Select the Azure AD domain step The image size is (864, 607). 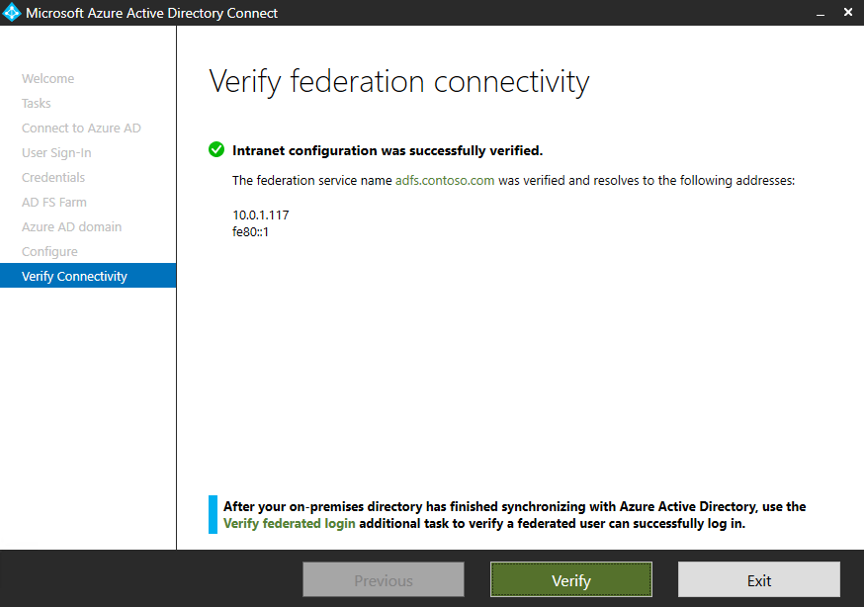pos(72,227)
